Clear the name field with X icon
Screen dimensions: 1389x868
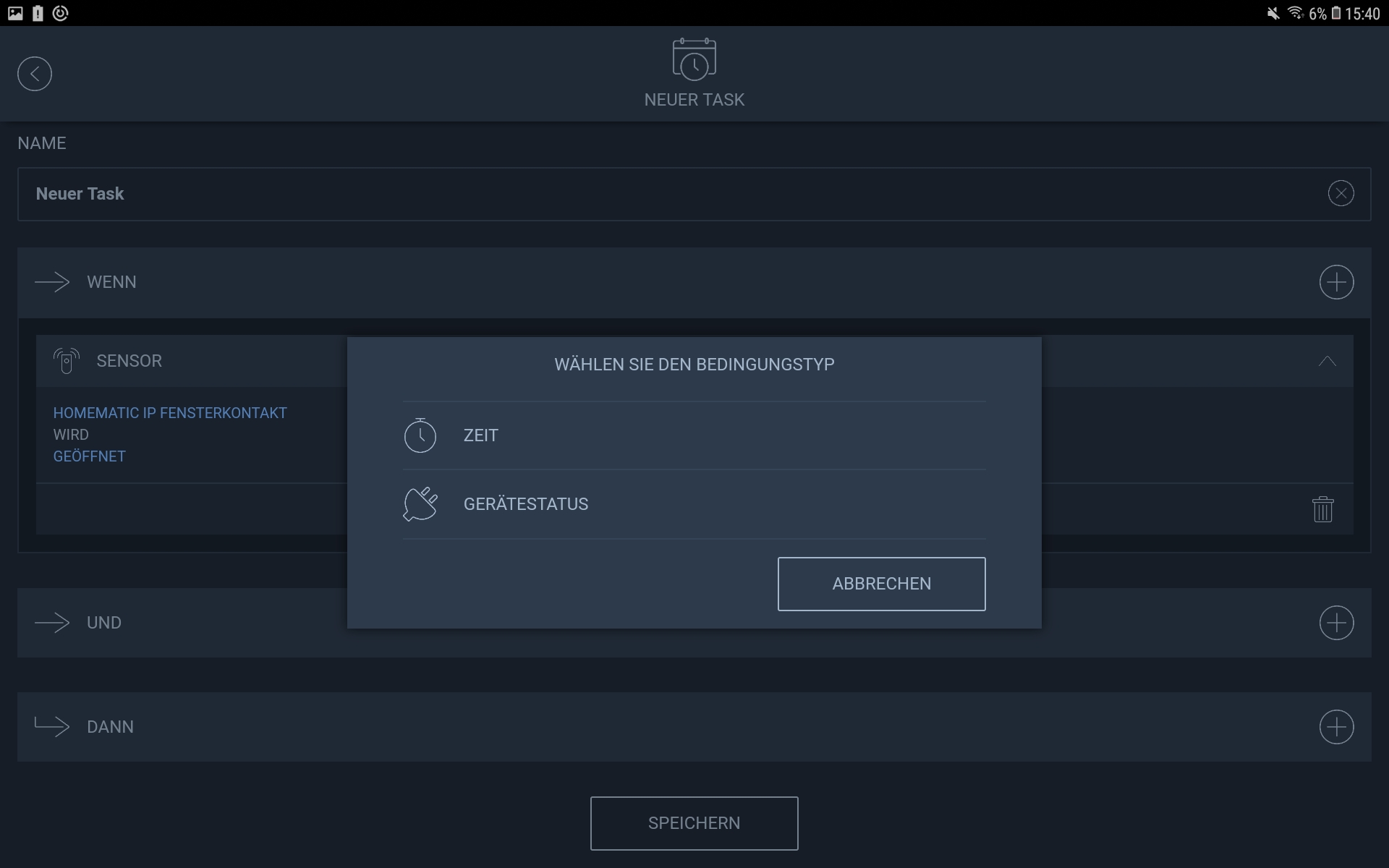[x=1341, y=193]
